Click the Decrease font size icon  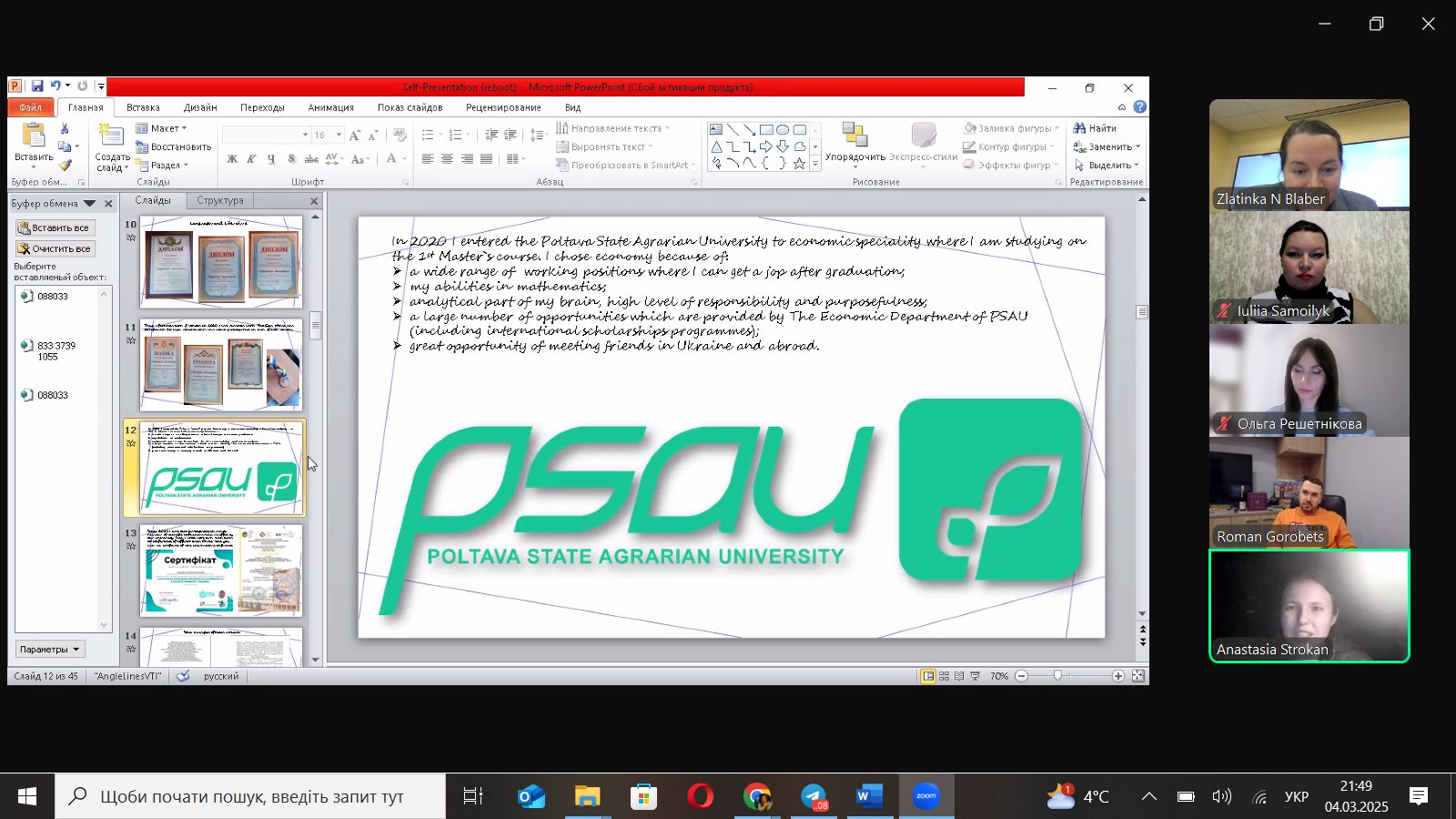click(x=373, y=135)
